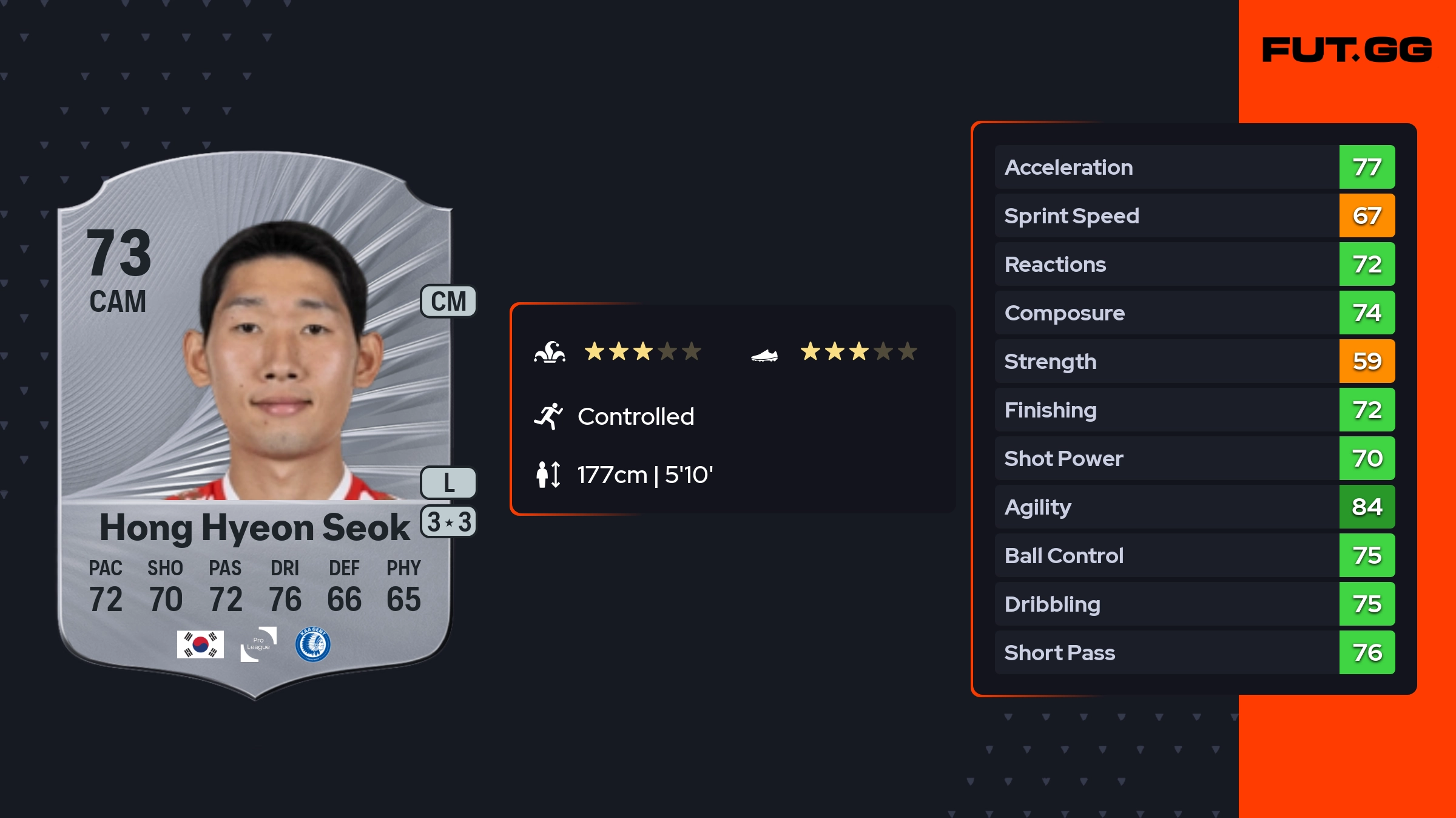Click the FUT.GG logo

point(1347,50)
